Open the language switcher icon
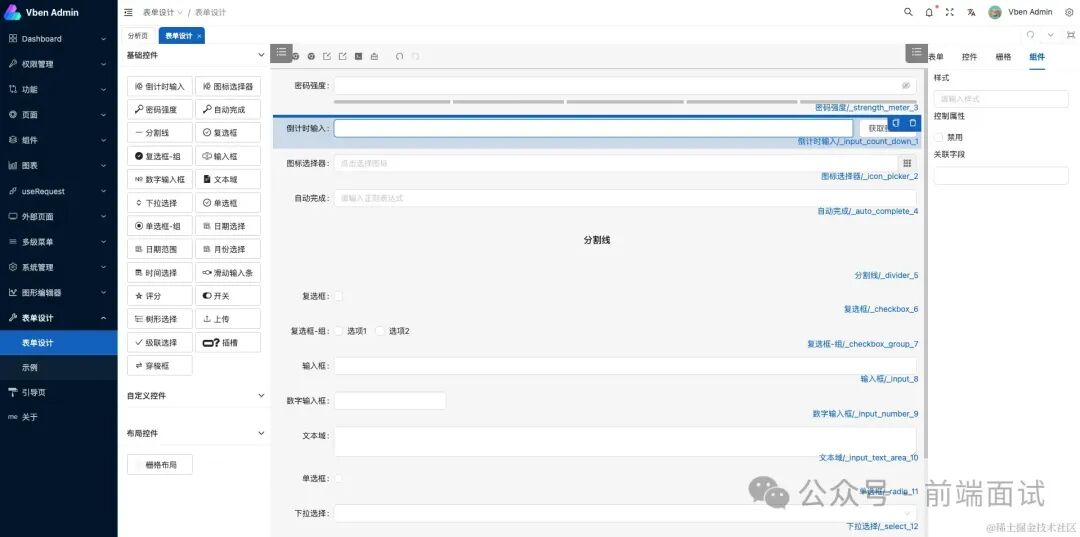Image resolution: width=1080 pixels, height=537 pixels. coord(971,12)
